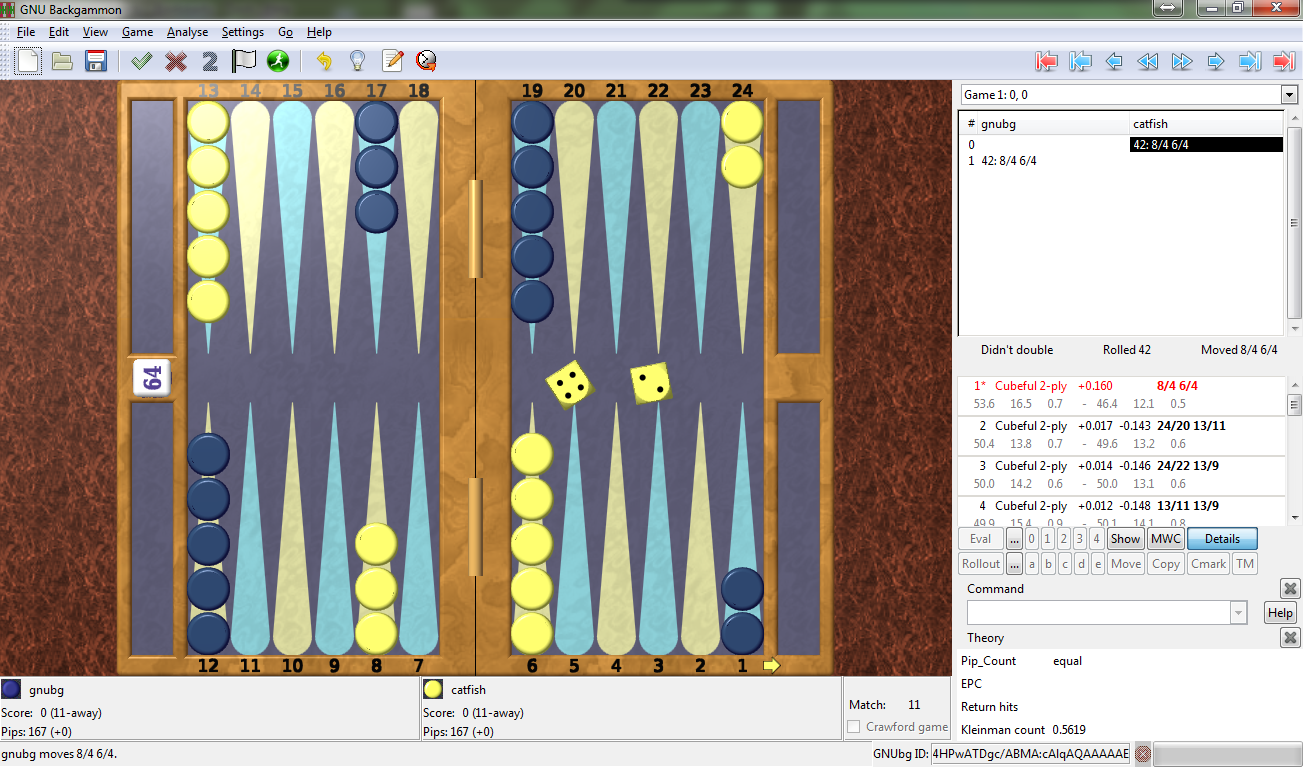The image size is (1303, 767).
Task: Click the notepad and pencil edit icon
Action: tap(392, 61)
